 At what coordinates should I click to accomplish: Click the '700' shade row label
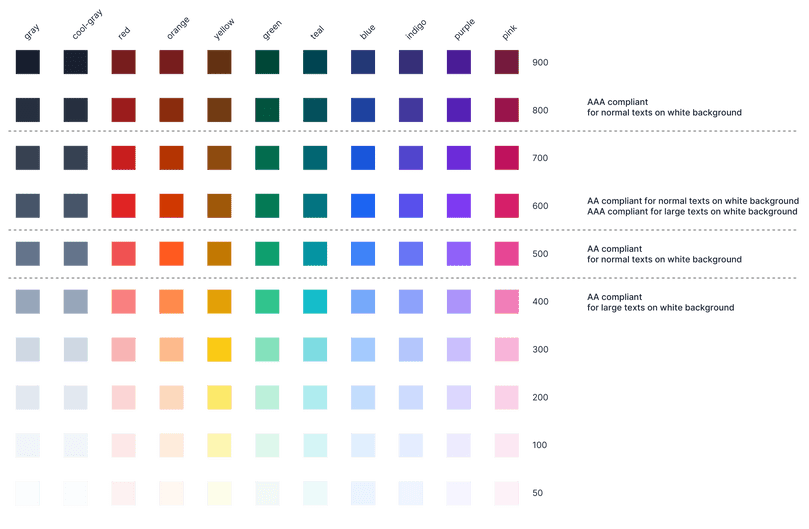(540, 158)
